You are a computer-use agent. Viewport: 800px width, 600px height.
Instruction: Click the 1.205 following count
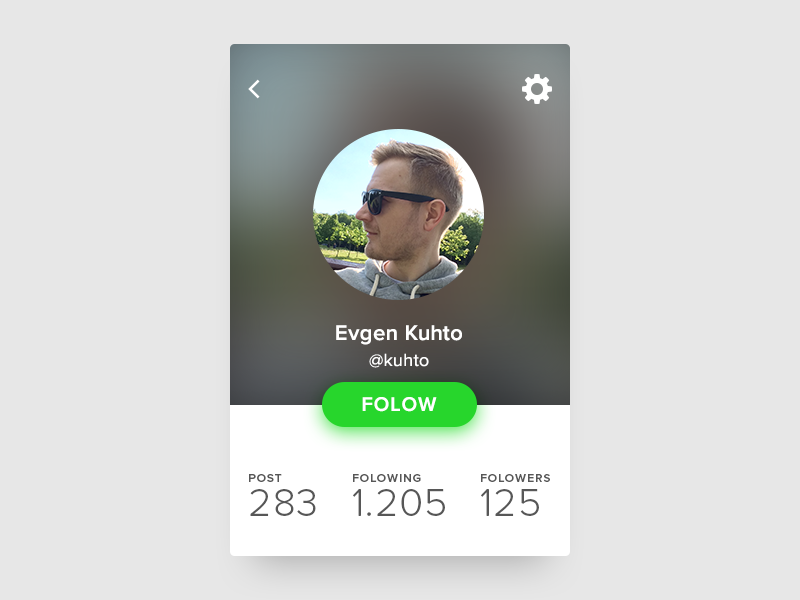click(x=399, y=503)
